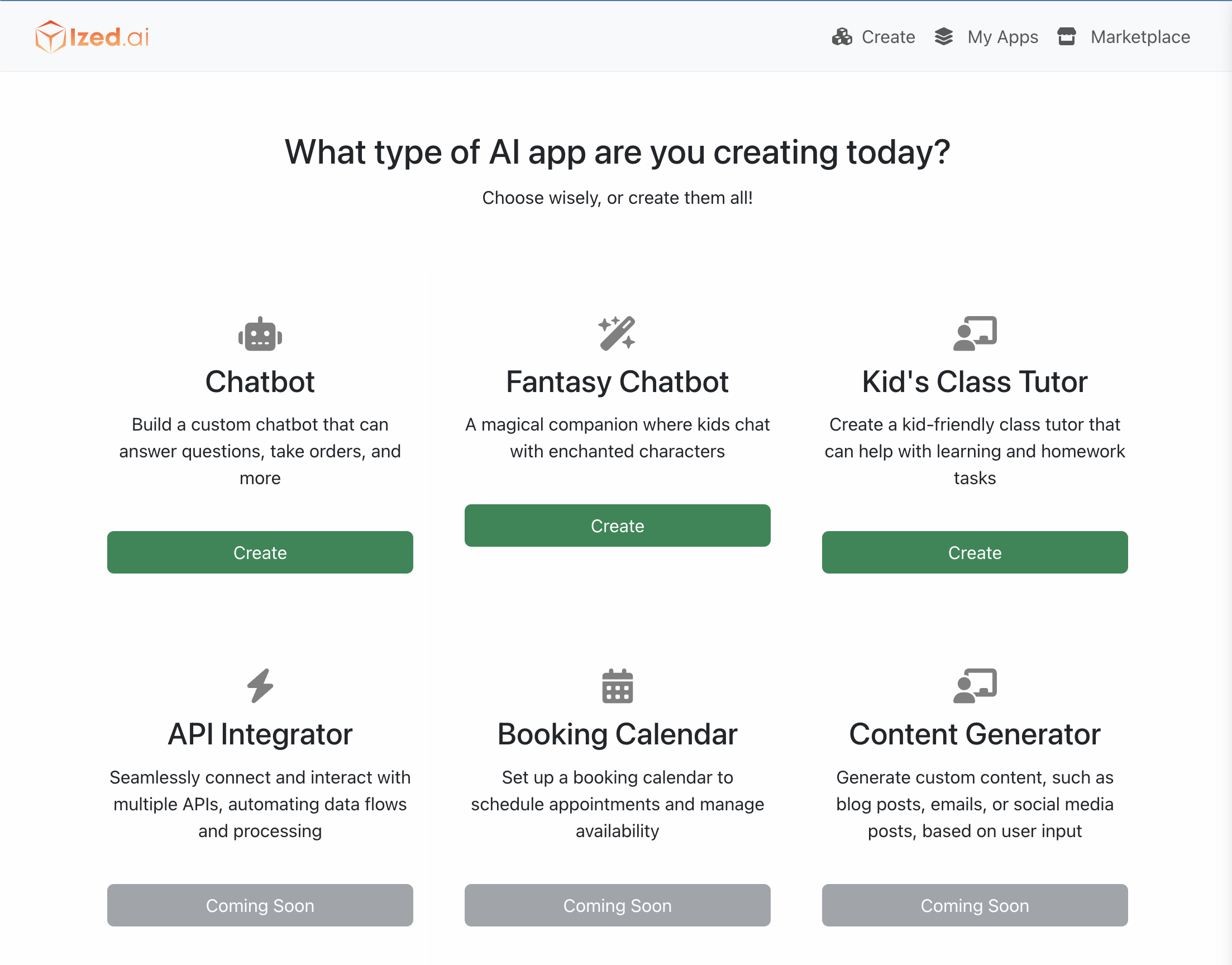1232x965 pixels.
Task: Open the Create menu item
Action: (887, 37)
